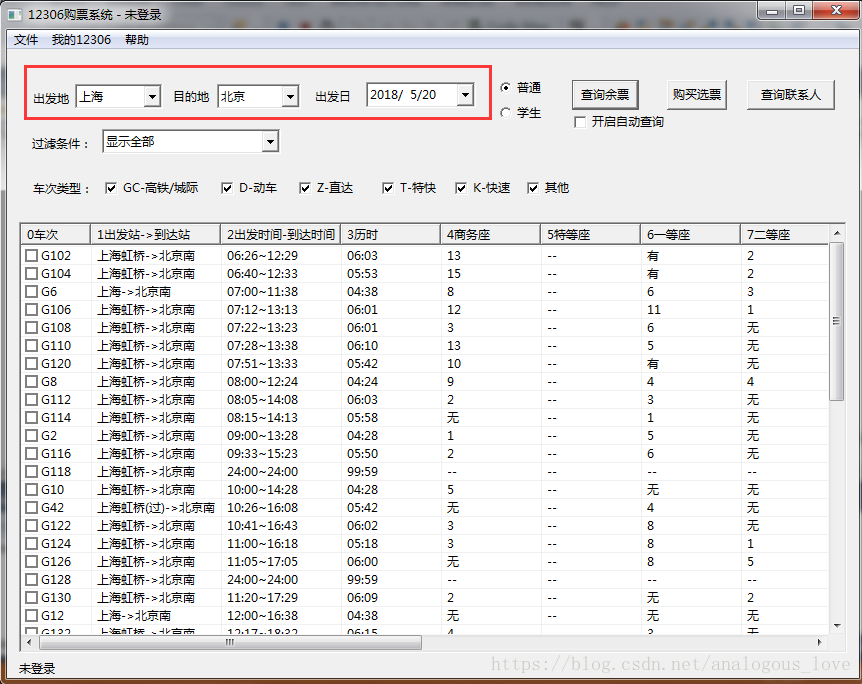Click the horizontal scrollbar thumb

coord(230,642)
